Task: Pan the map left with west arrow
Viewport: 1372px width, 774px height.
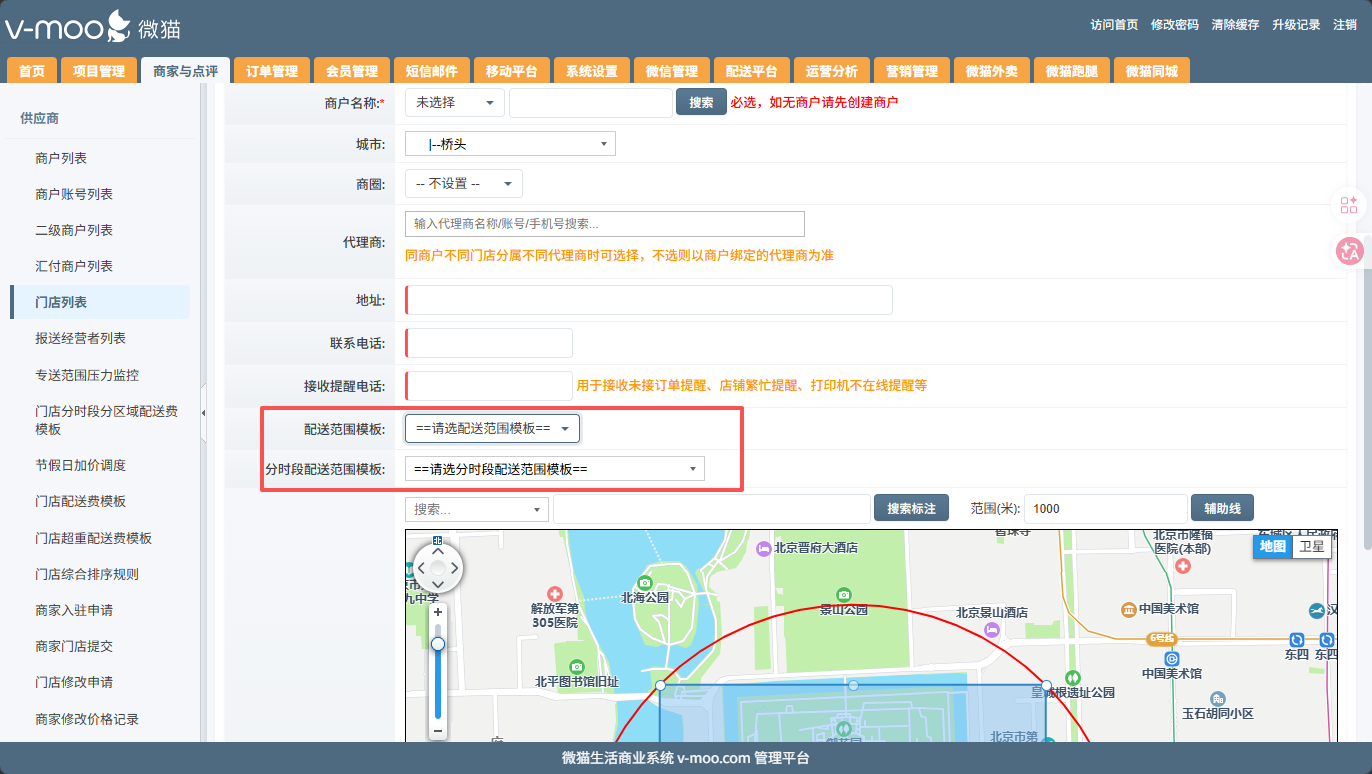Action: click(x=420, y=568)
